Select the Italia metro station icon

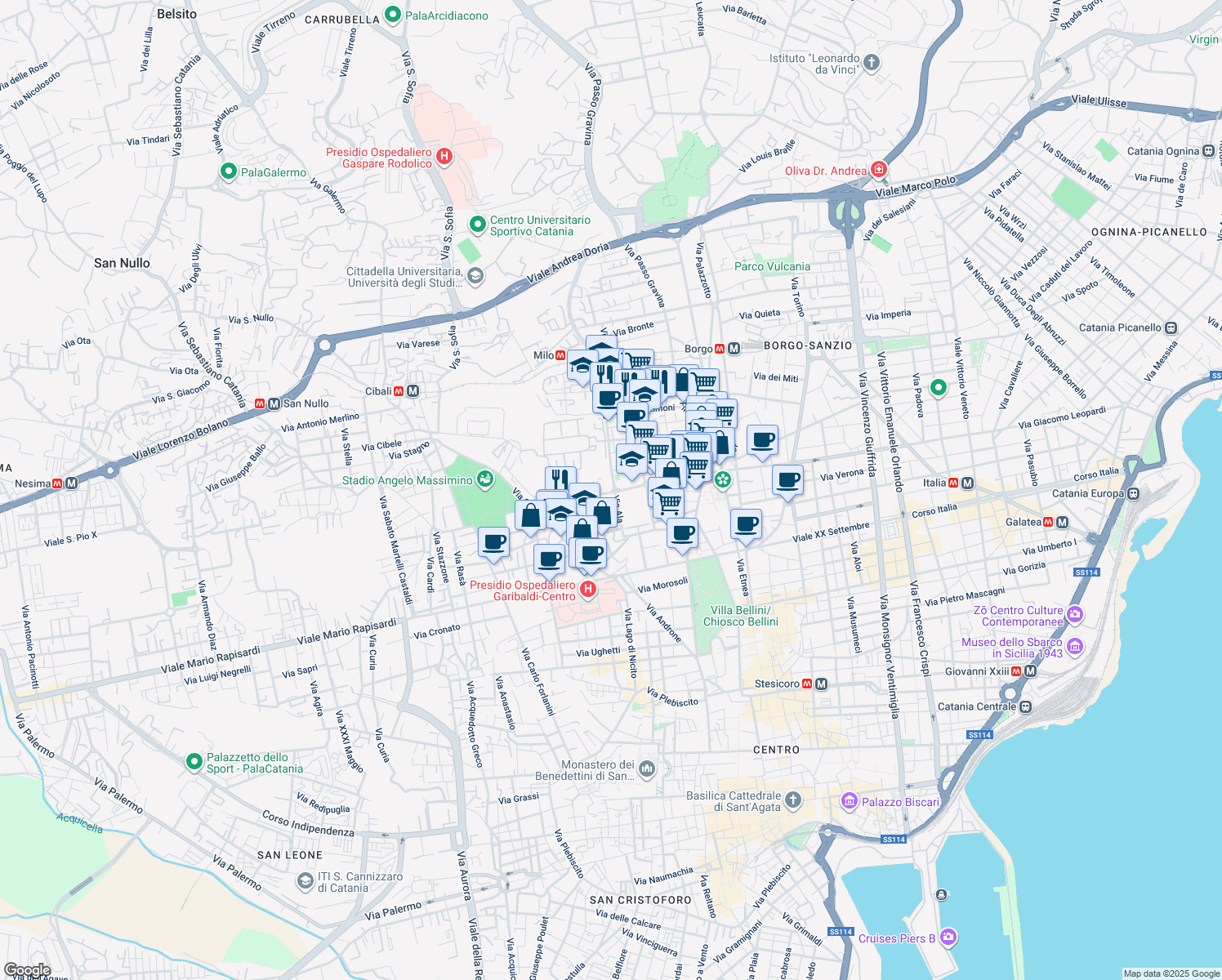click(x=967, y=483)
